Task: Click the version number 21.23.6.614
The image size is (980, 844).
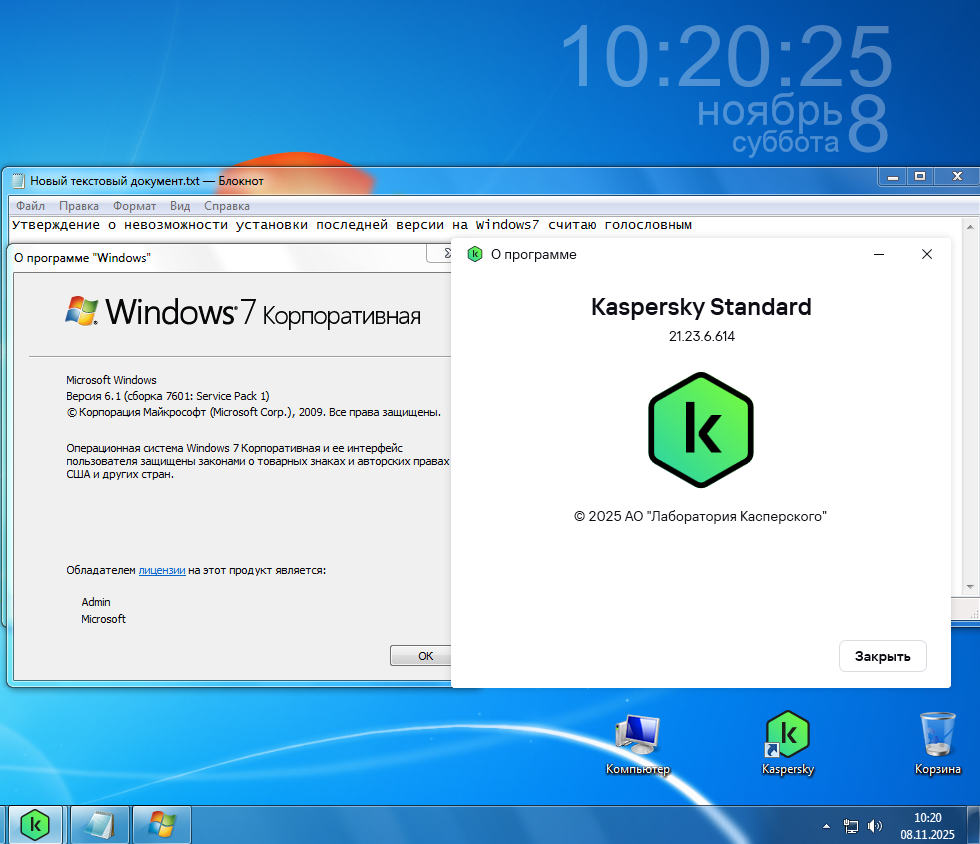Action: click(x=702, y=336)
